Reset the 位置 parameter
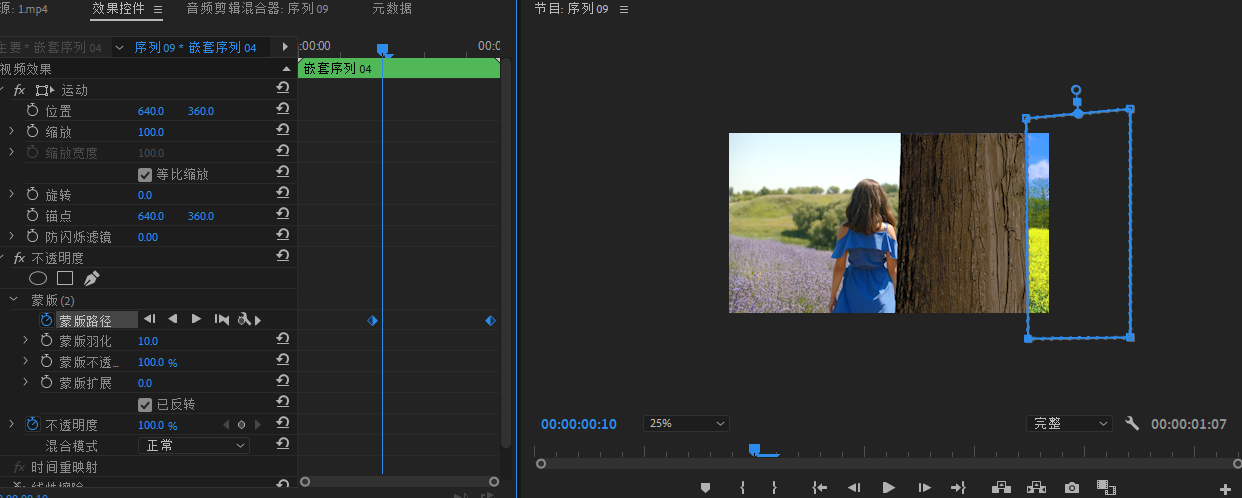Image resolution: width=1242 pixels, height=498 pixels. click(x=283, y=111)
